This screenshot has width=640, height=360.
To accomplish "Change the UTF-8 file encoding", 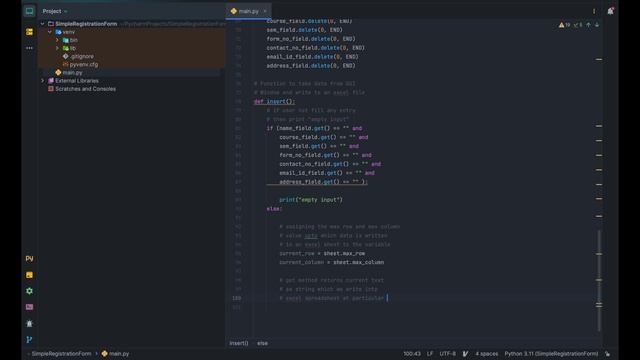I will 447,353.
